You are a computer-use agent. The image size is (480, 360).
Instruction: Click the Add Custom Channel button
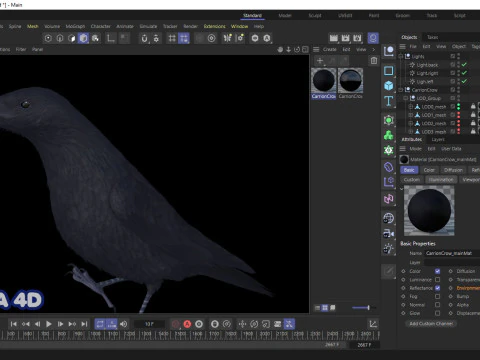click(431, 323)
